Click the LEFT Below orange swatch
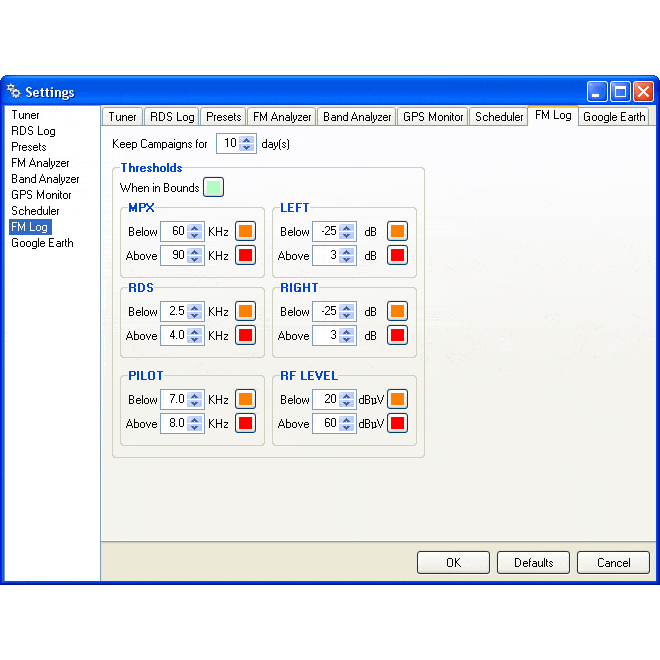The height and width of the screenshot is (660, 660). click(397, 231)
